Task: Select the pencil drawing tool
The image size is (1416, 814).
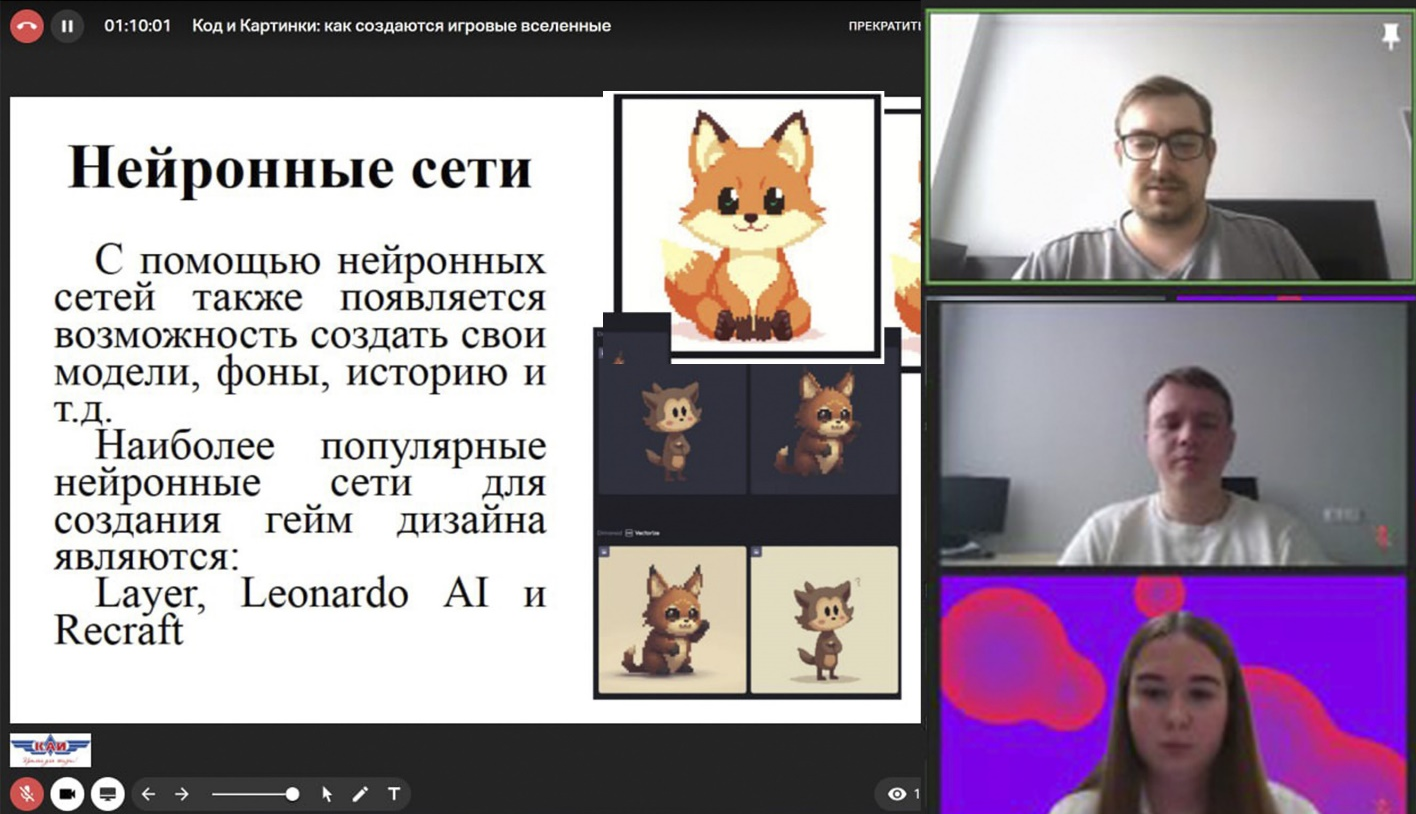Action: tap(360, 794)
